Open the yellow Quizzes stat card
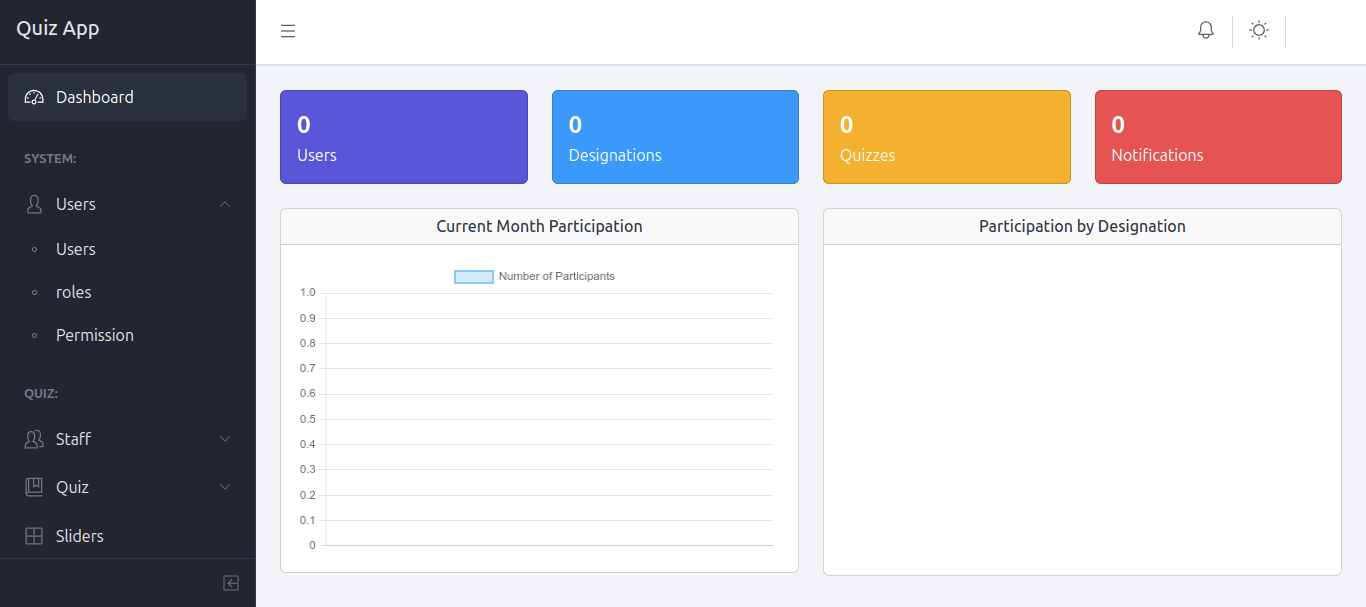This screenshot has height=607, width=1366. tap(946, 137)
